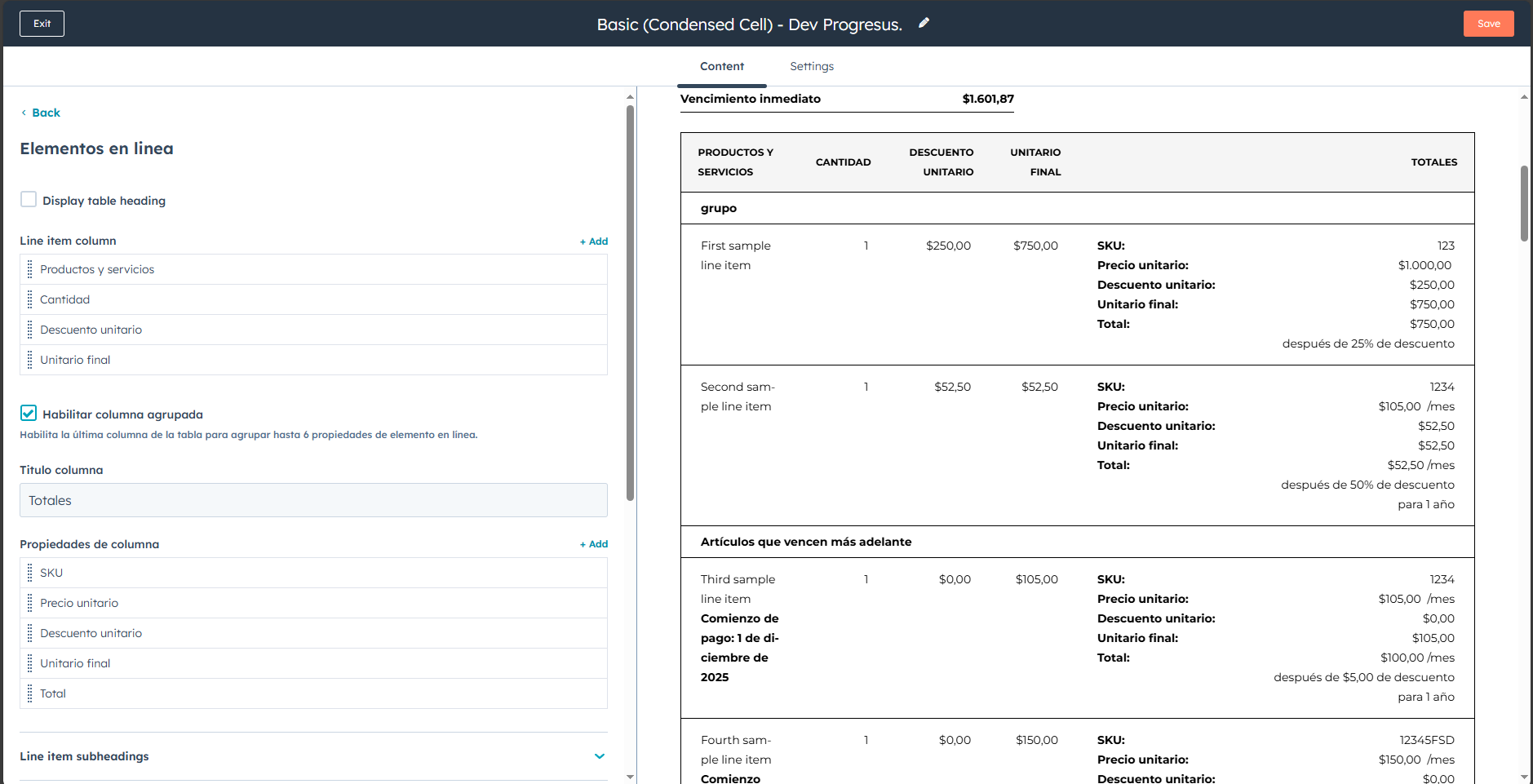Viewport: 1533px width, 784px height.
Task: Click drag handle for Precio unitario property
Action: pos(30,603)
